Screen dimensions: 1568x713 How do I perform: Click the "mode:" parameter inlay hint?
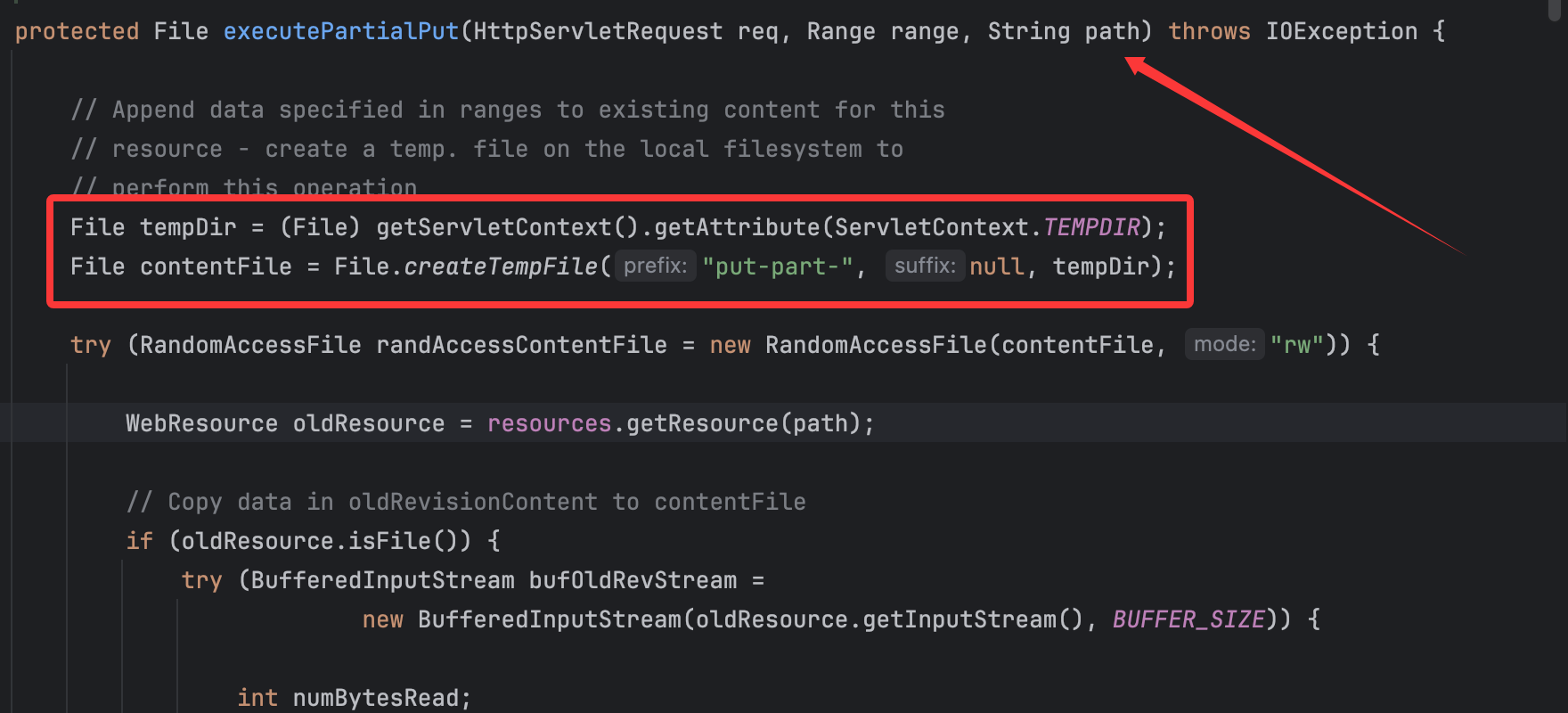(1224, 344)
